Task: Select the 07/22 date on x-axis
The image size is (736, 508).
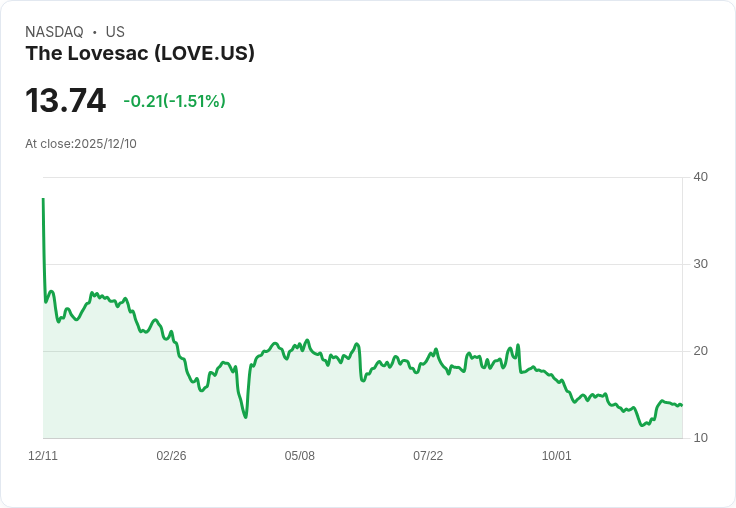Action: click(x=428, y=456)
